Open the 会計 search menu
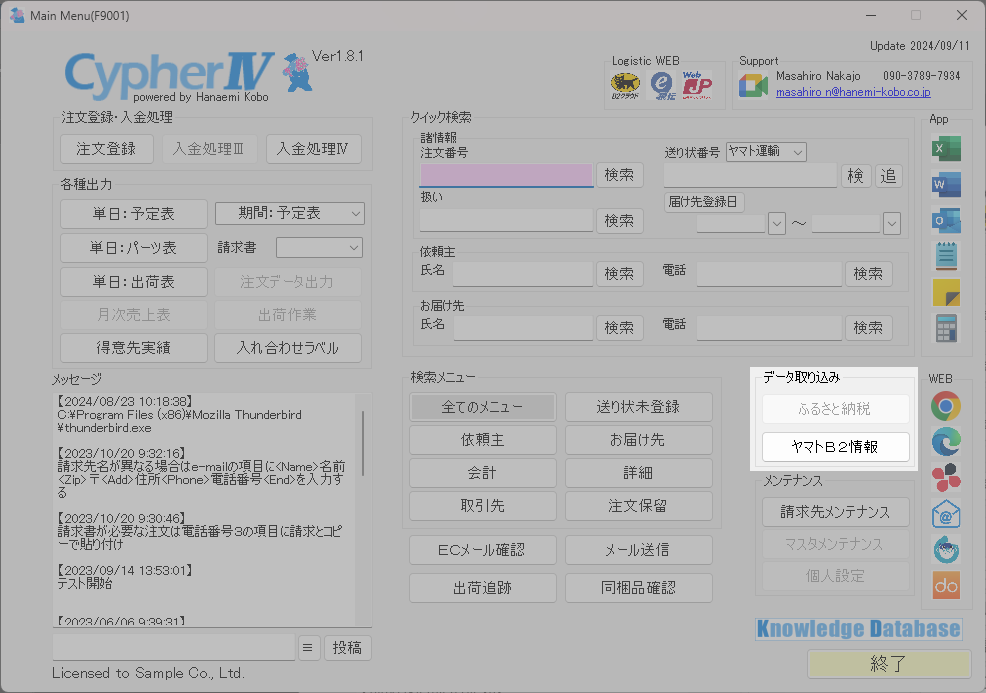The image size is (986, 693). coord(482,473)
